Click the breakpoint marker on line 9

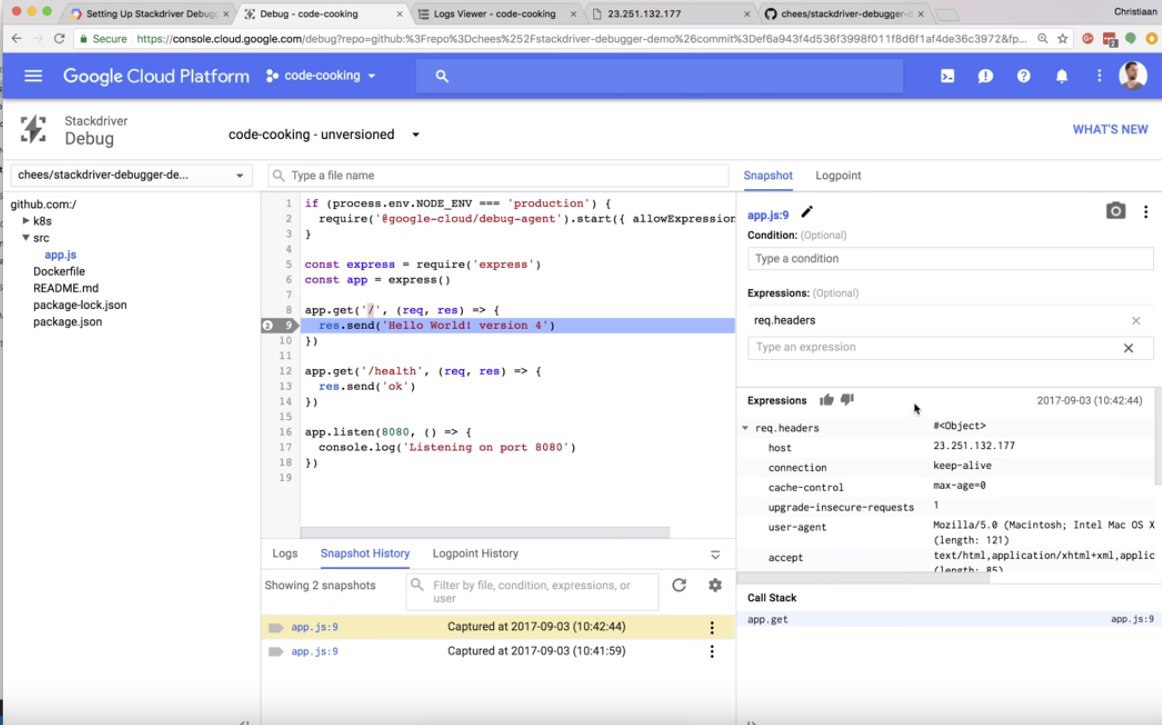[x=279, y=325]
